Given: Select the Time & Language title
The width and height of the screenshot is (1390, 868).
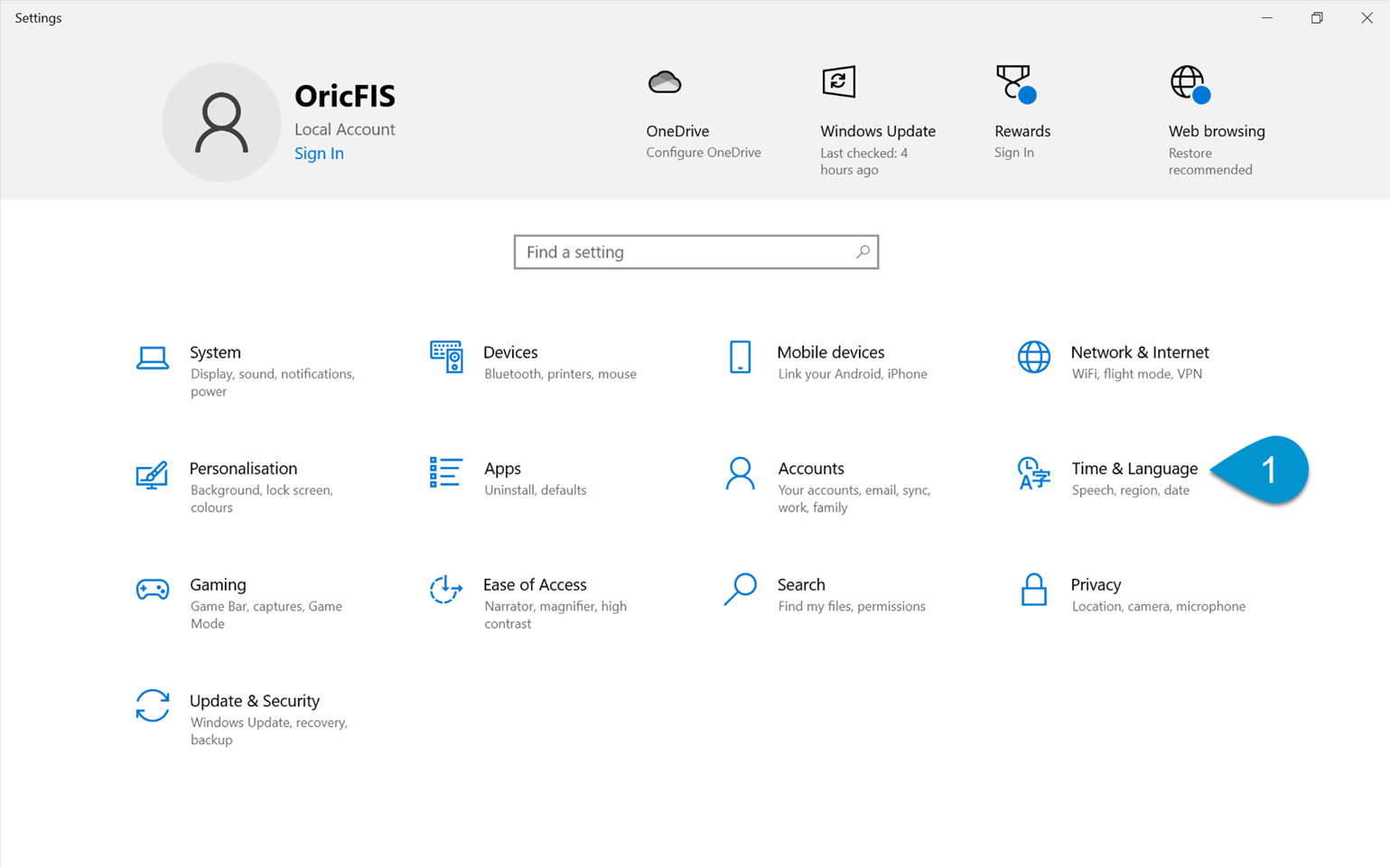Looking at the screenshot, I should point(1134,468).
